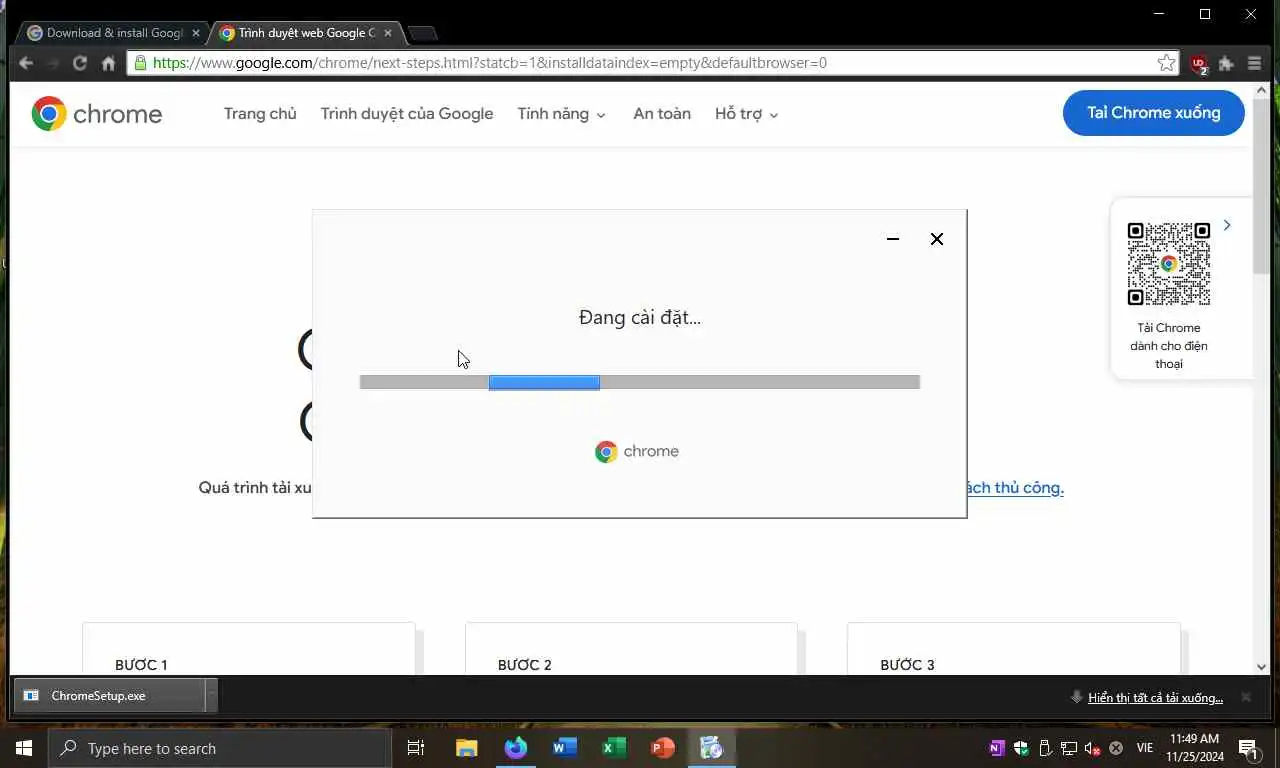The image size is (1280, 768).
Task: Click the Chrome logo in the page header
Action: click(96, 114)
